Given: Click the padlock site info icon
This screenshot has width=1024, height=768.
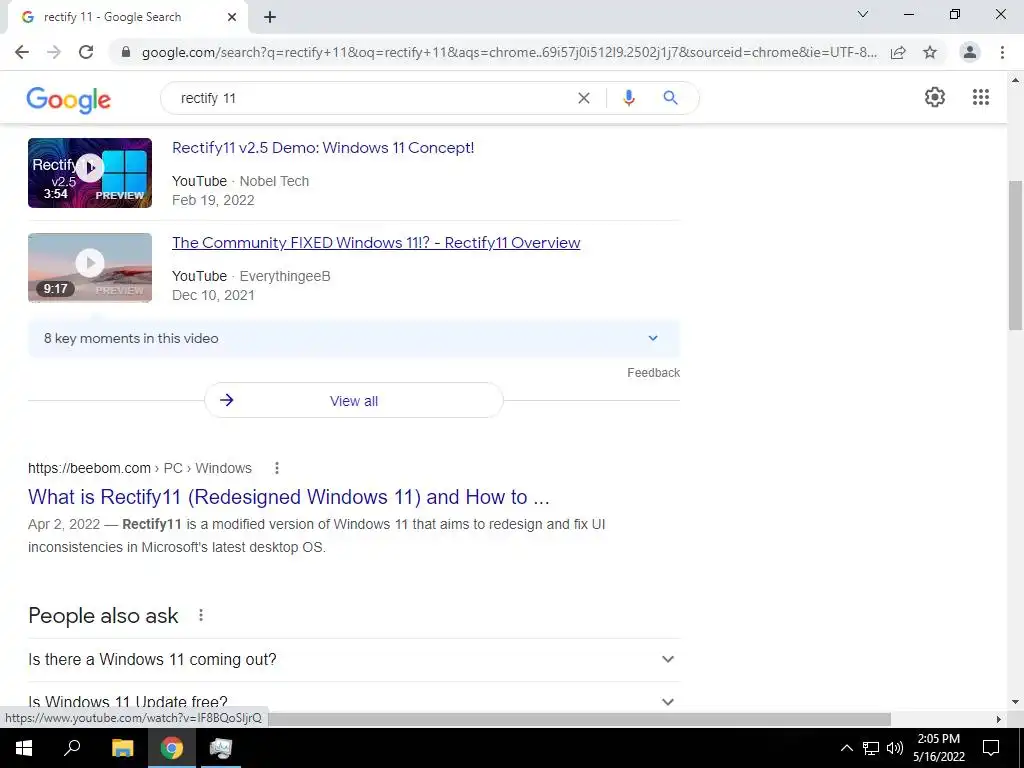Looking at the screenshot, I should pos(126,52).
